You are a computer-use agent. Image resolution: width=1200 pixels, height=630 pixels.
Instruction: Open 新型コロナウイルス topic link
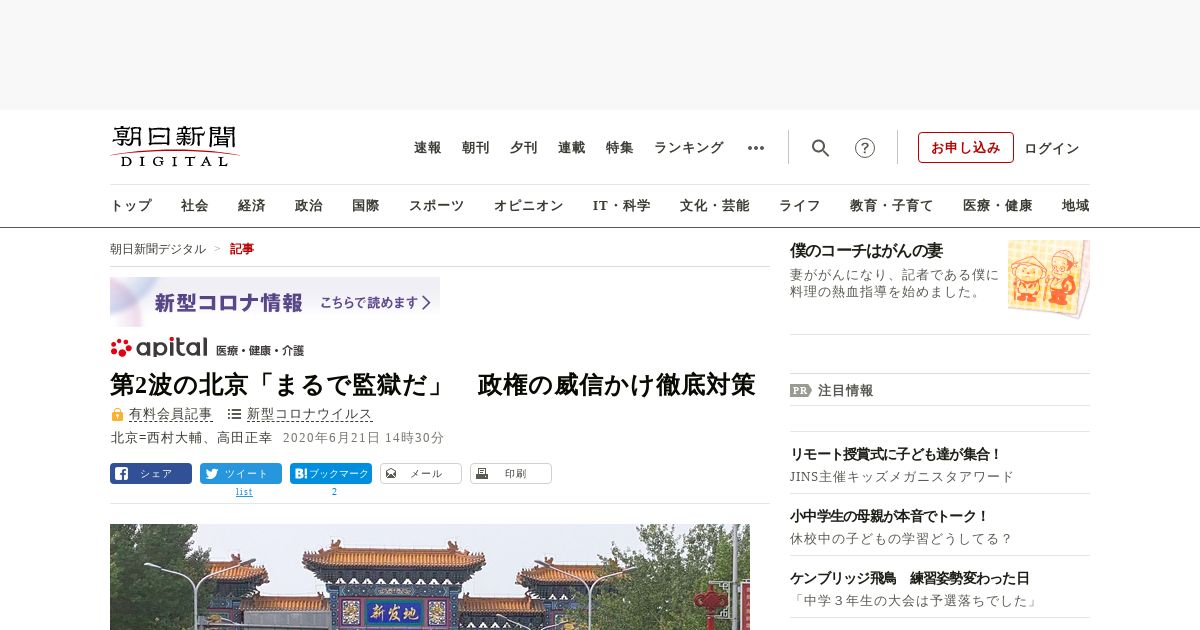tap(310, 414)
